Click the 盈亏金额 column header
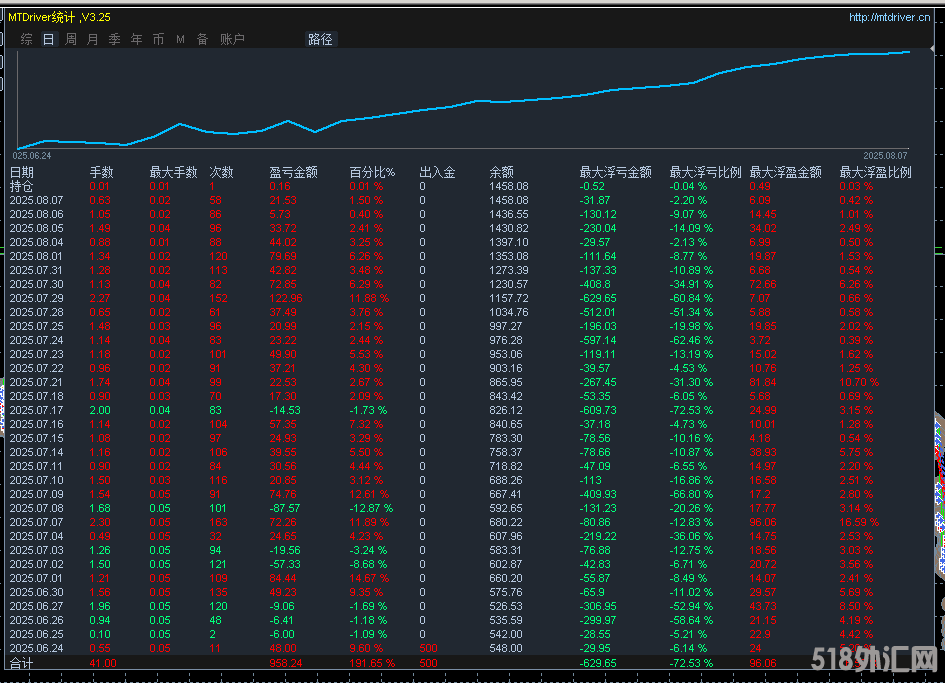945x683 pixels. click(x=293, y=172)
